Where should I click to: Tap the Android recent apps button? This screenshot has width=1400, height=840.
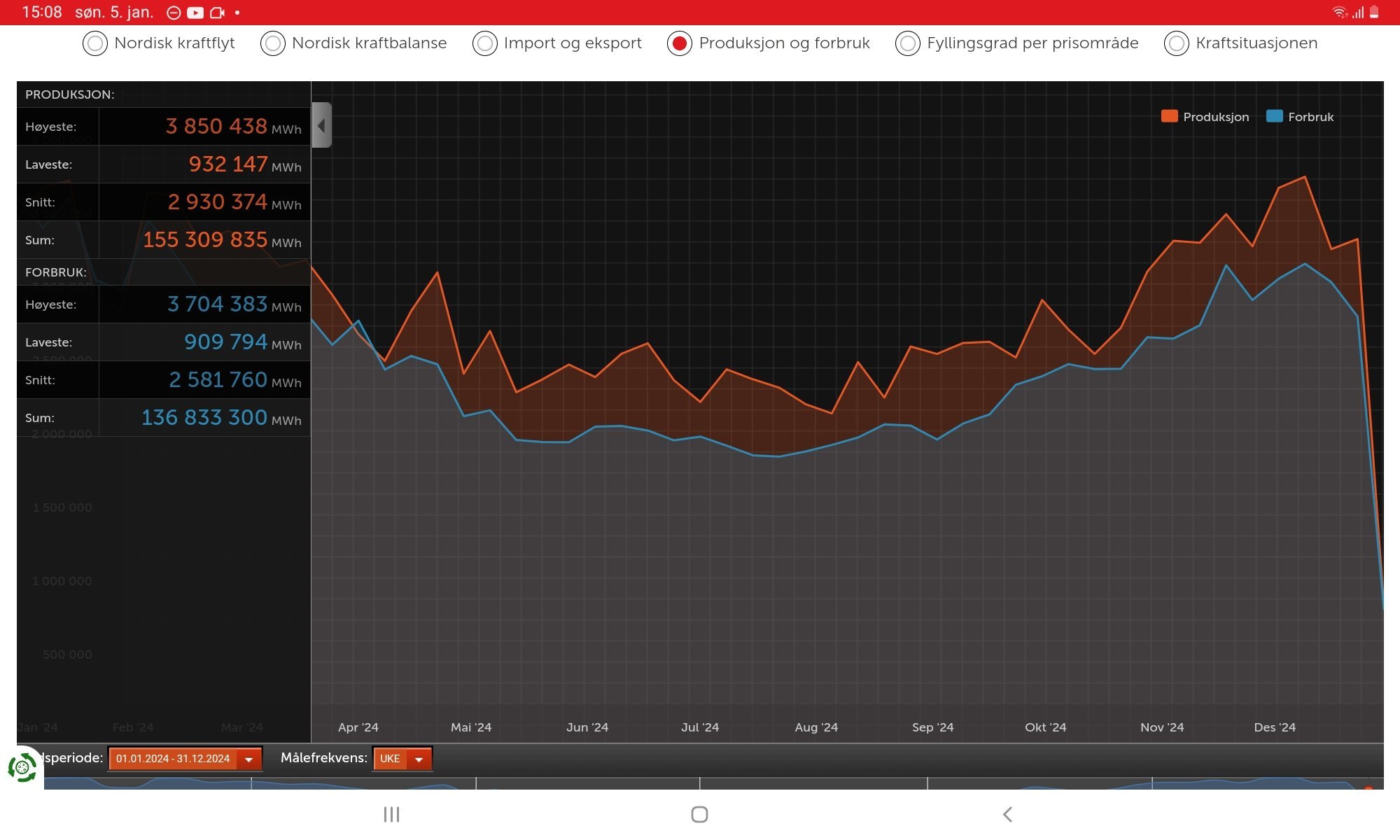(391, 814)
